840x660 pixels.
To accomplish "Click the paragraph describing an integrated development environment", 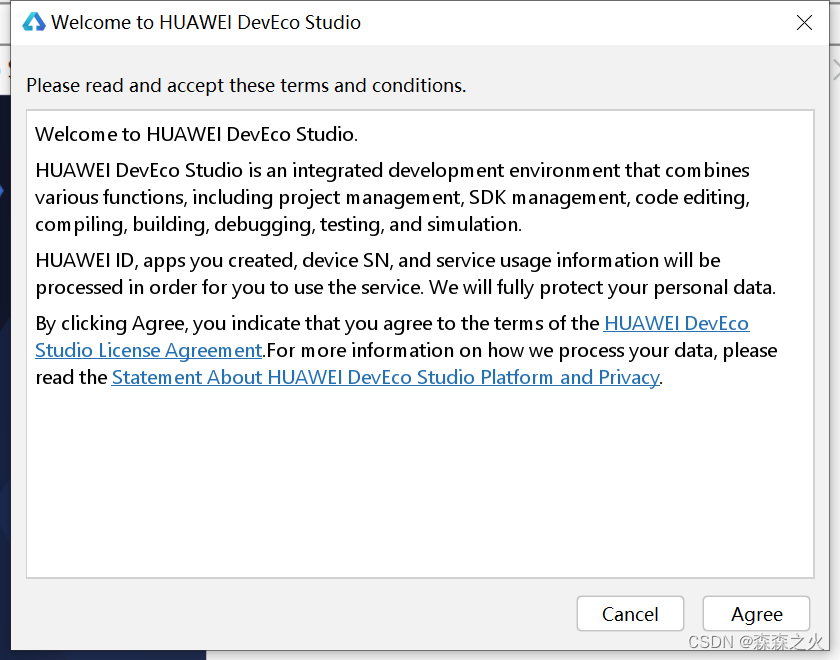I will click(x=392, y=197).
